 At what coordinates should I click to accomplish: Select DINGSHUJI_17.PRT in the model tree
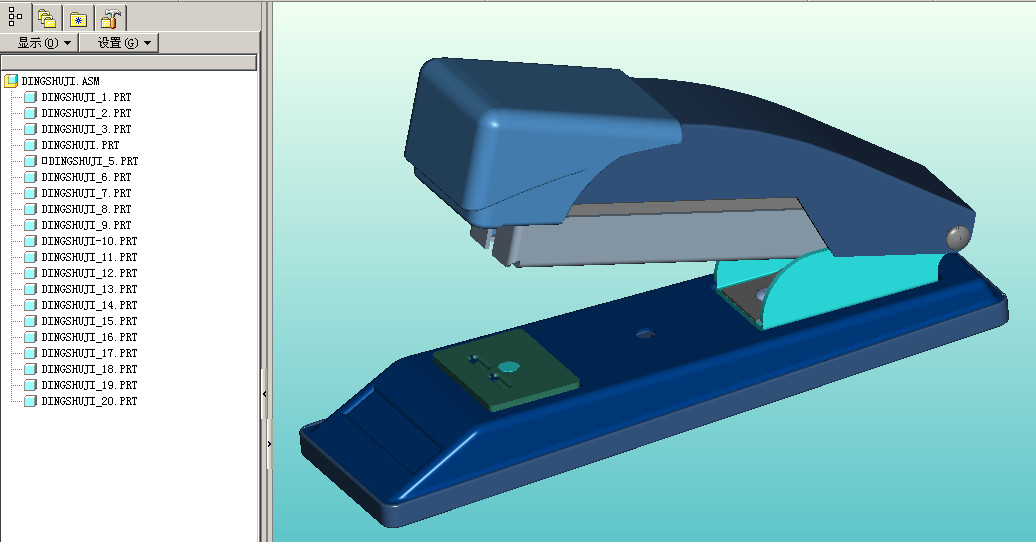pos(89,353)
